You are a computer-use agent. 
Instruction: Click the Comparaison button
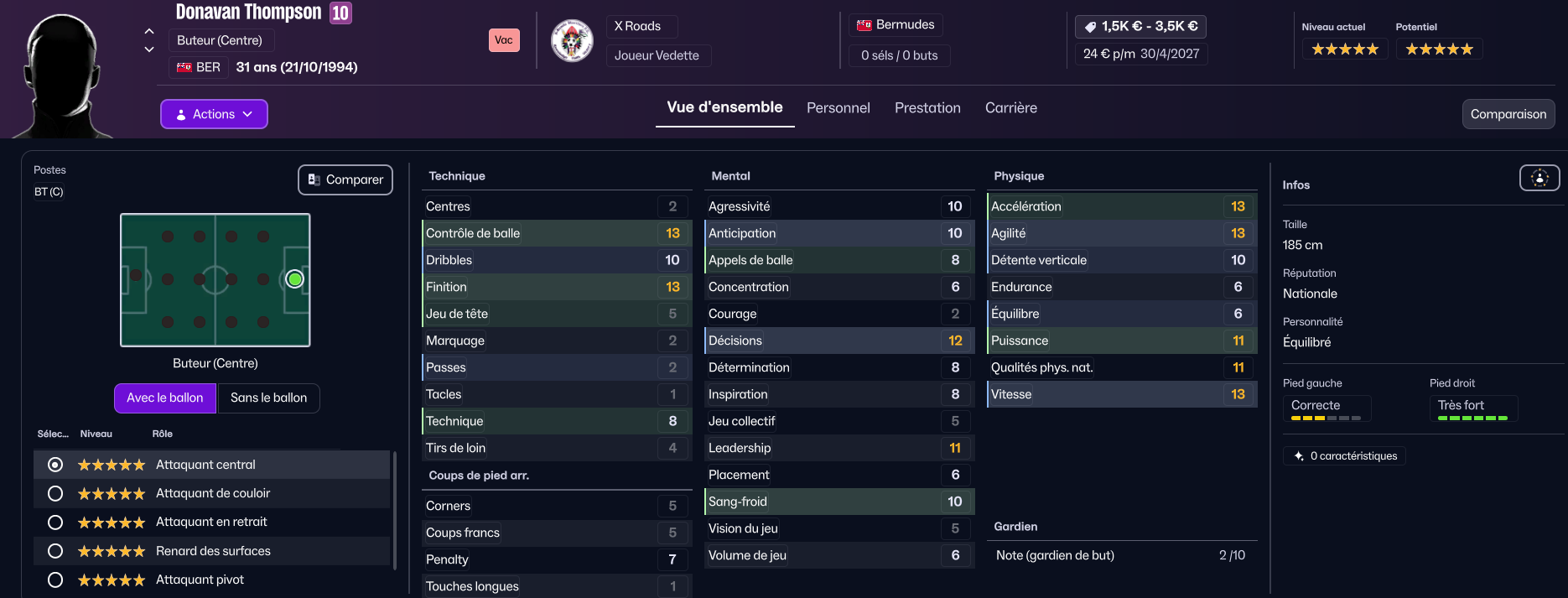click(1508, 114)
